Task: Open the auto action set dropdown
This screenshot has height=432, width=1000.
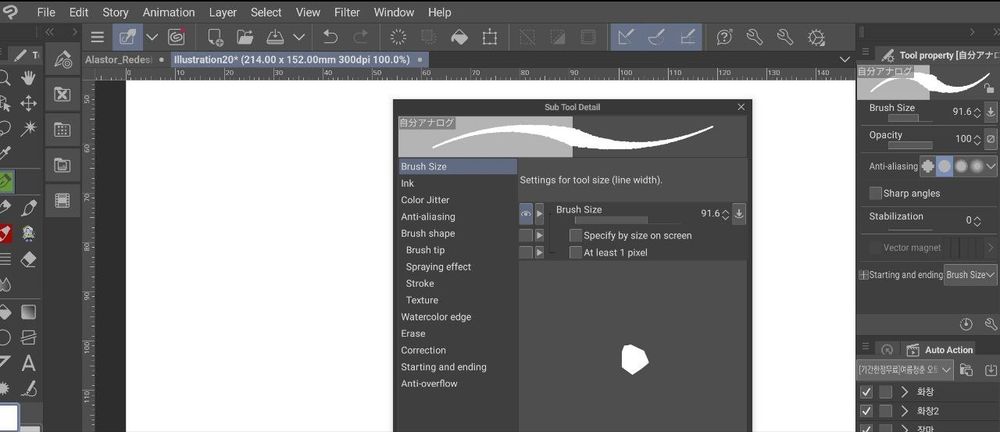Action: click(905, 369)
